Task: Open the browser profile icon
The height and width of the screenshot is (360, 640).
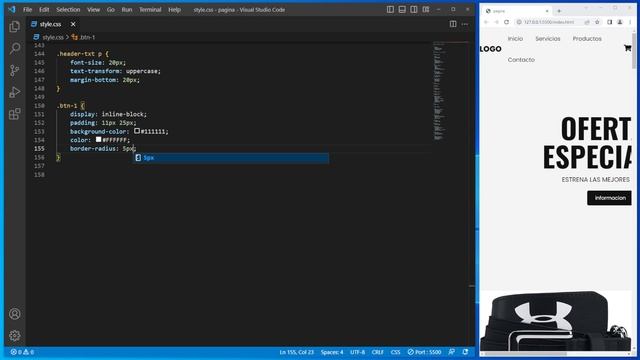Action: [620, 22]
